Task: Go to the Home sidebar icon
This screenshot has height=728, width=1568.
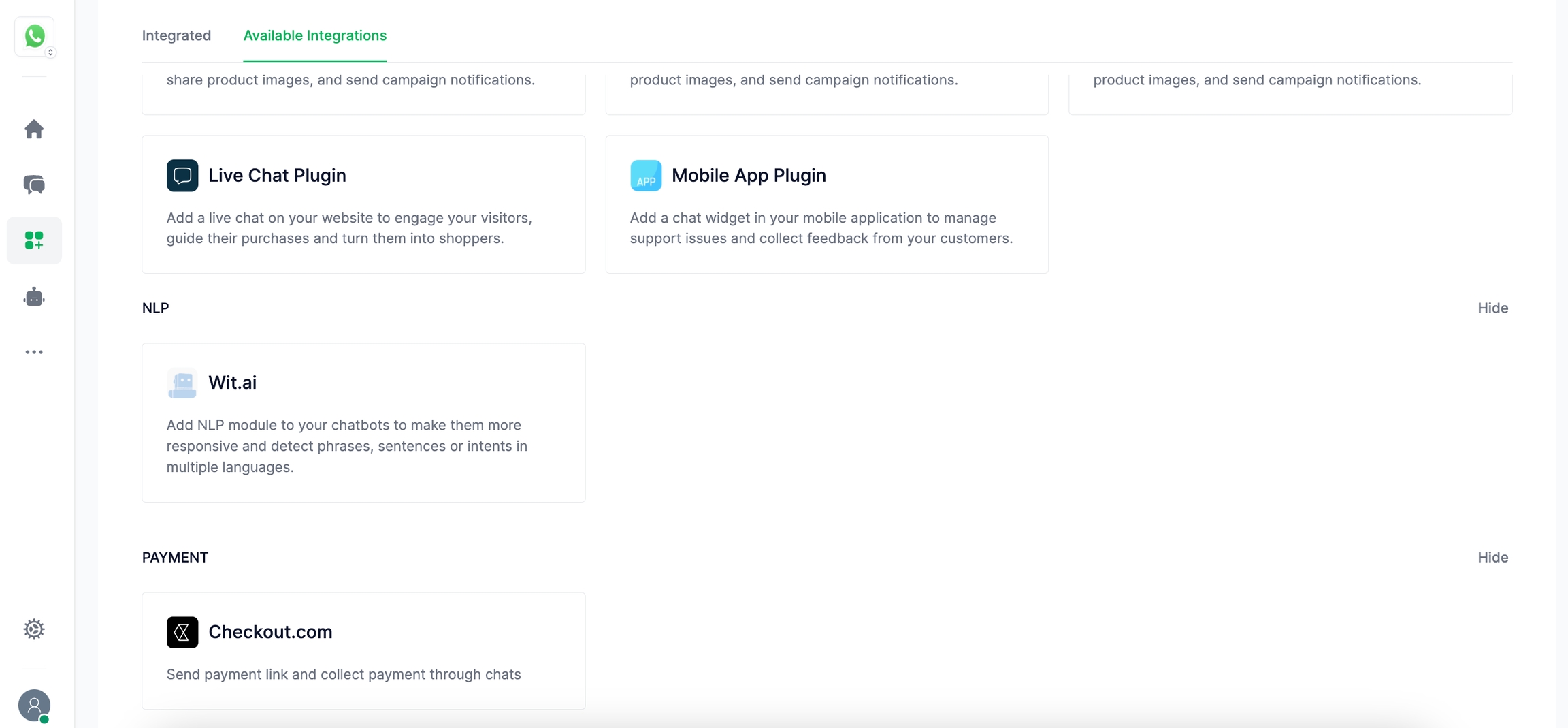Action: pos(34,129)
